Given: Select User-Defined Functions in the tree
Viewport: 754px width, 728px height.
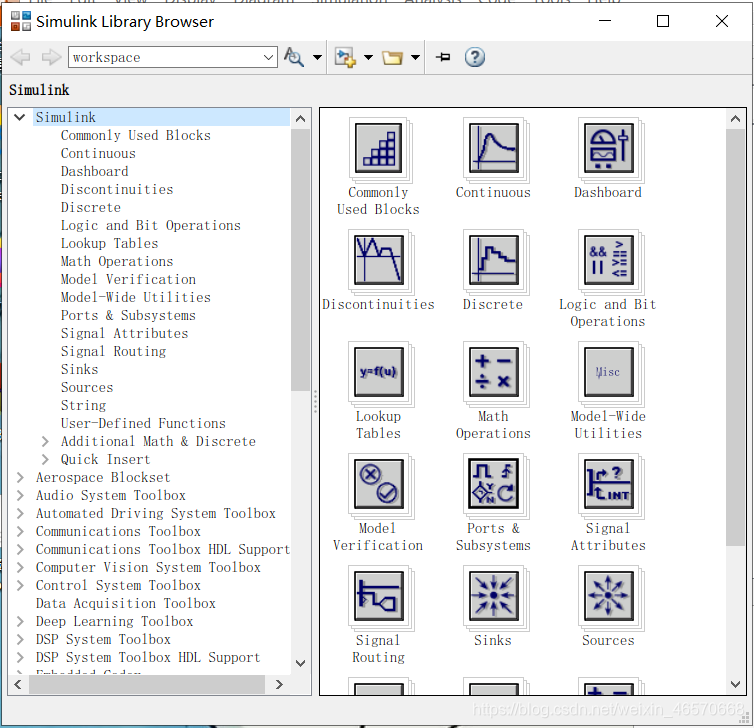Looking at the screenshot, I should point(143,423).
